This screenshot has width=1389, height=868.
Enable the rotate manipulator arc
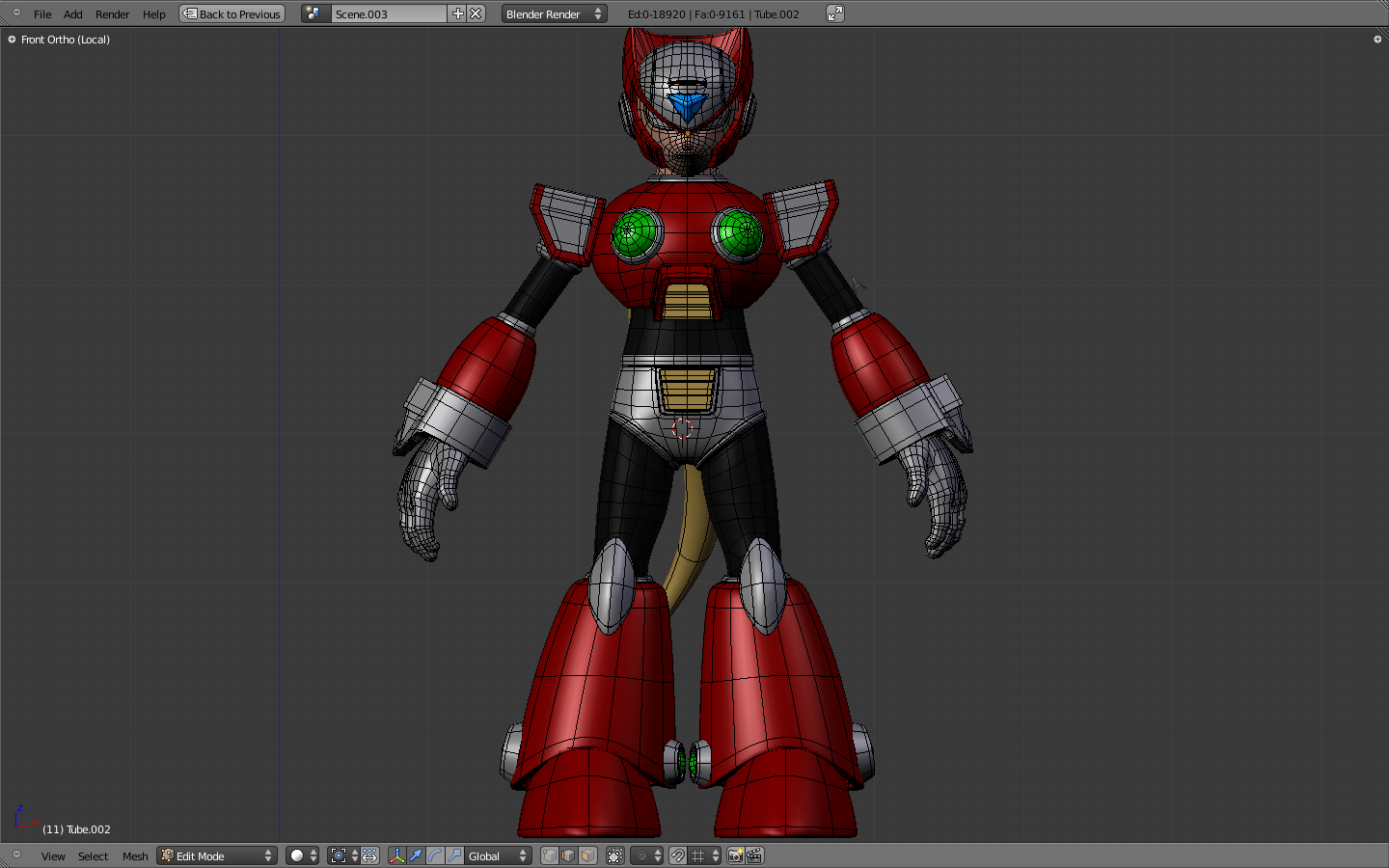(435, 855)
